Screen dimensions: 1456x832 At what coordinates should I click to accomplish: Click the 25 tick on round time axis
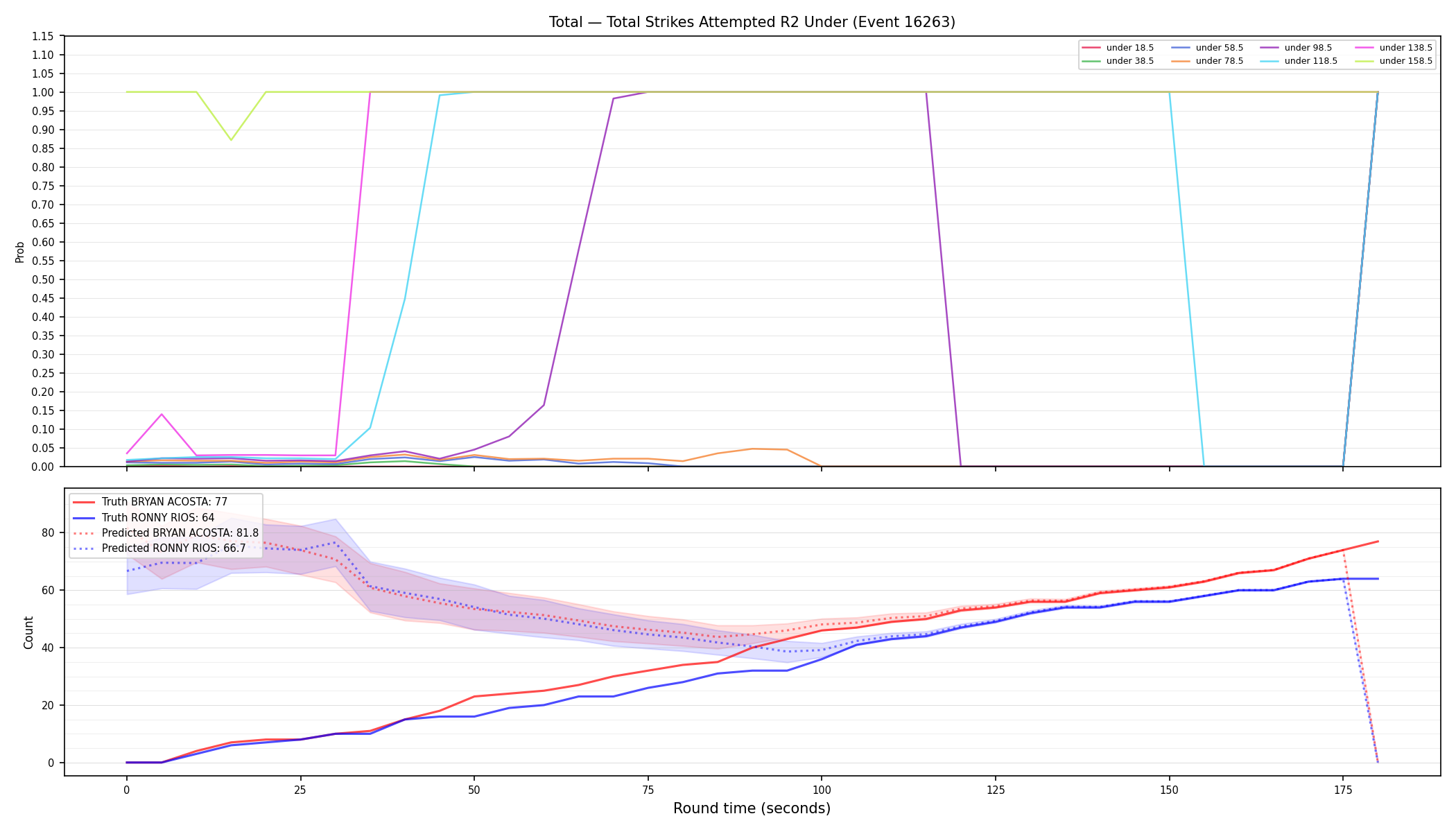(x=300, y=789)
